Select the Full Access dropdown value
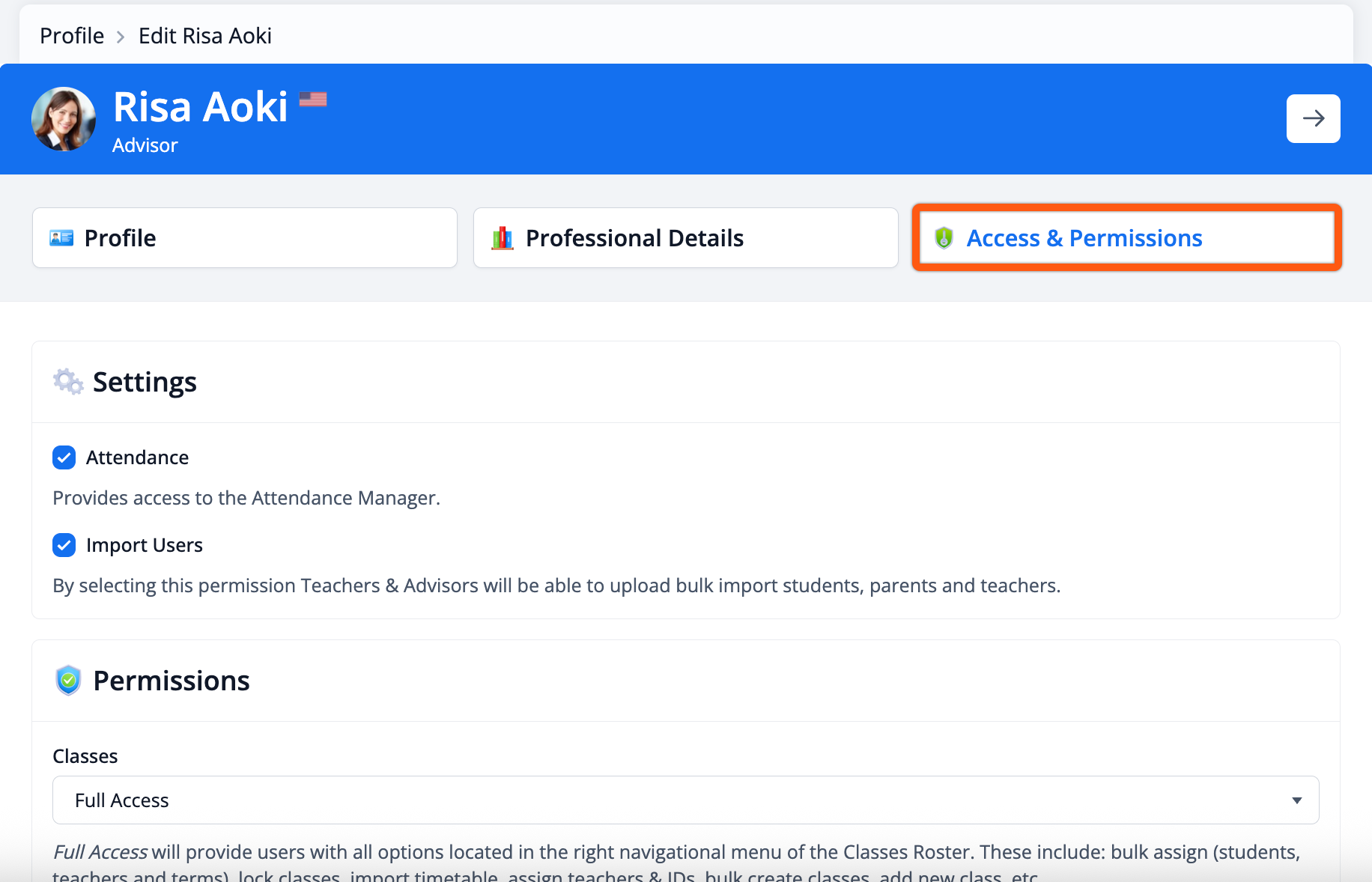1372x882 pixels. pyautogui.click(x=122, y=800)
